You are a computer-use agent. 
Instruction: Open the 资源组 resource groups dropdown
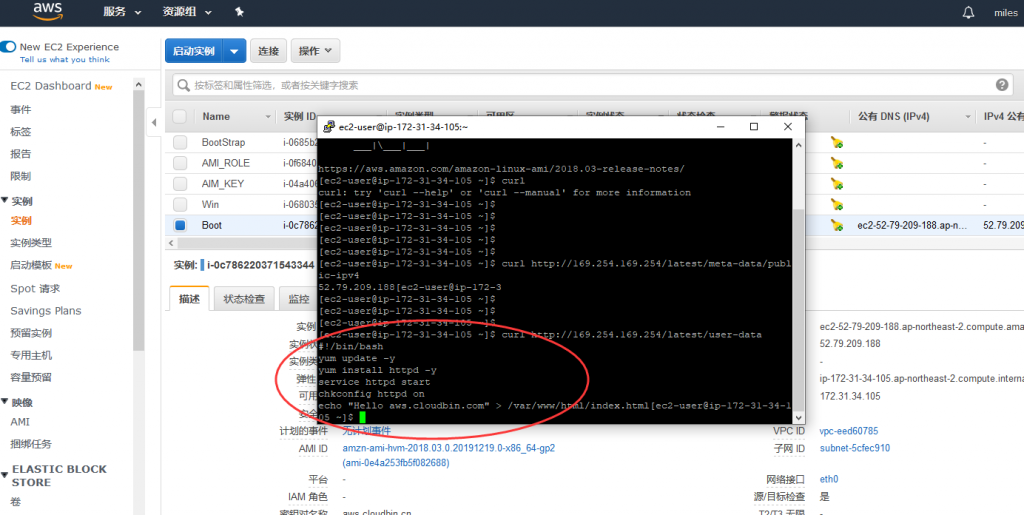(x=187, y=12)
